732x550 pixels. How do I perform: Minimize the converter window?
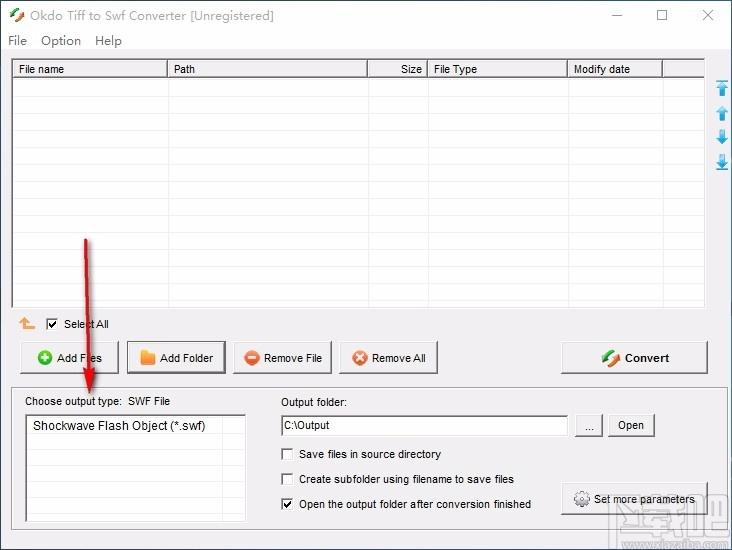point(617,15)
